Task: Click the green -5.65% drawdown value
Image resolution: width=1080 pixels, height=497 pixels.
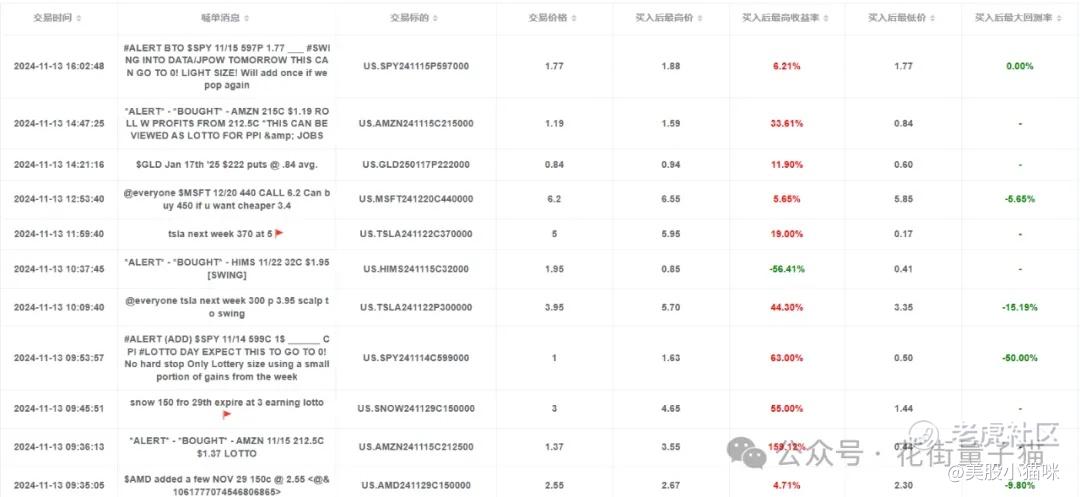Action: pos(1019,199)
